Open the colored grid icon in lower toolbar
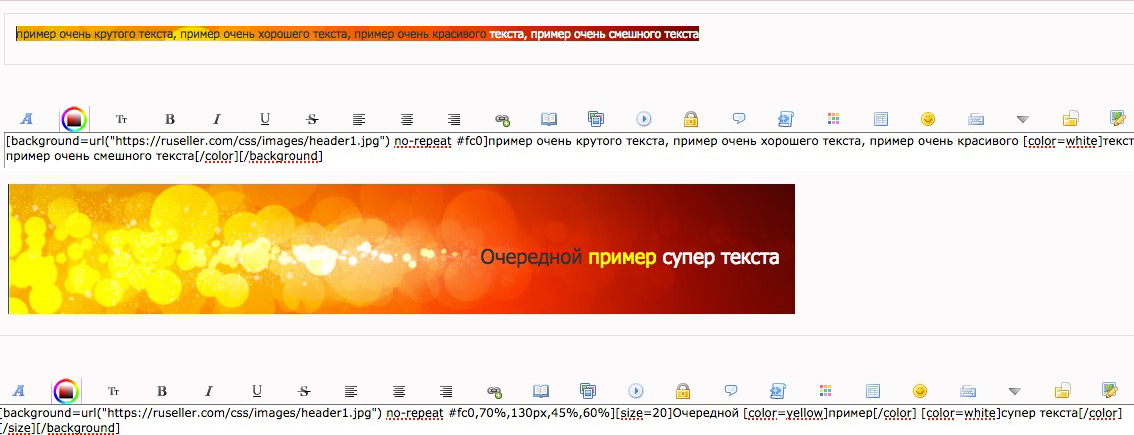 [x=825, y=391]
